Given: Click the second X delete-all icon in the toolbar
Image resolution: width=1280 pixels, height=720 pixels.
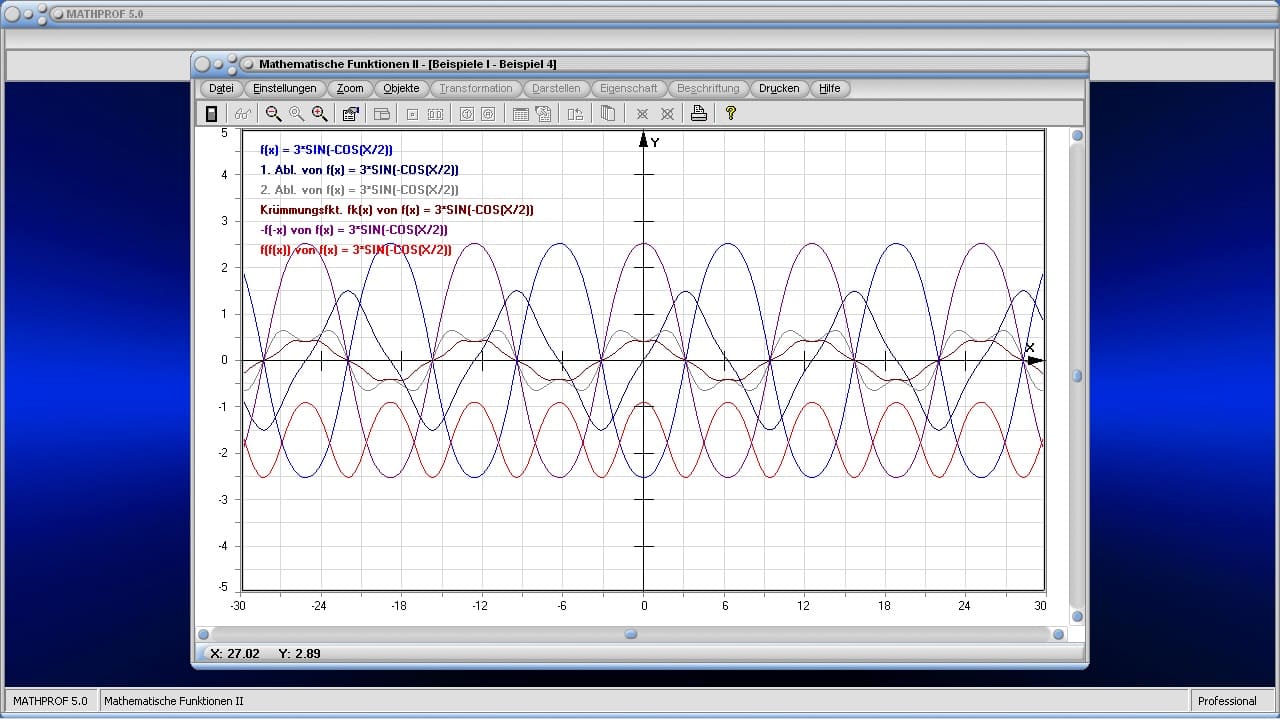Looking at the screenshot, I should point(667,114).
